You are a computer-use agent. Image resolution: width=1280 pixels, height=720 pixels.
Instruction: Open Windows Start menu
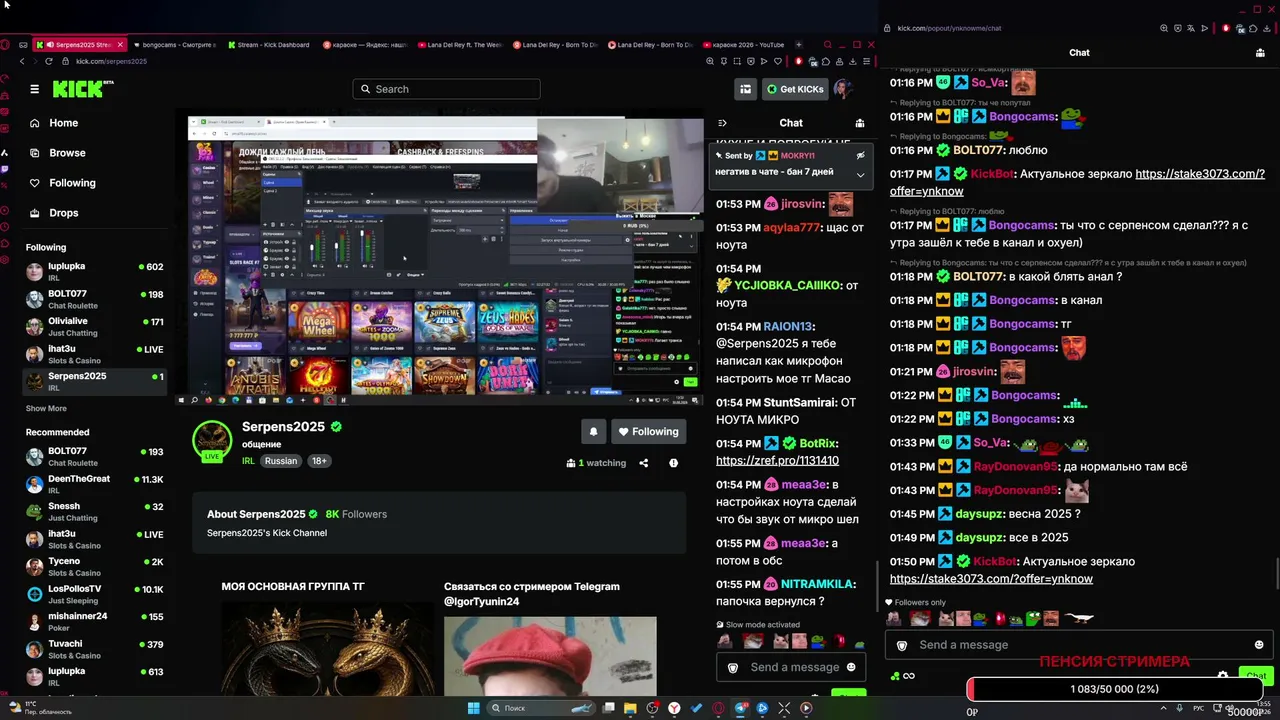[474, 708]
